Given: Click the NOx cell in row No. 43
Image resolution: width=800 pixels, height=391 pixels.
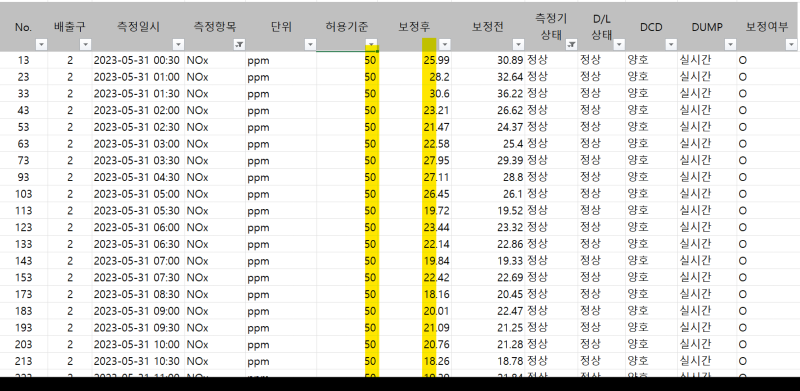Looking at the screenshot, I should point(215,110).
